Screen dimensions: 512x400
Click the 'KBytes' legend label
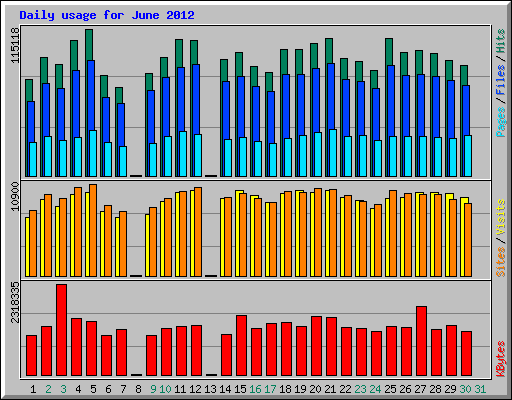tap(501, 359)
